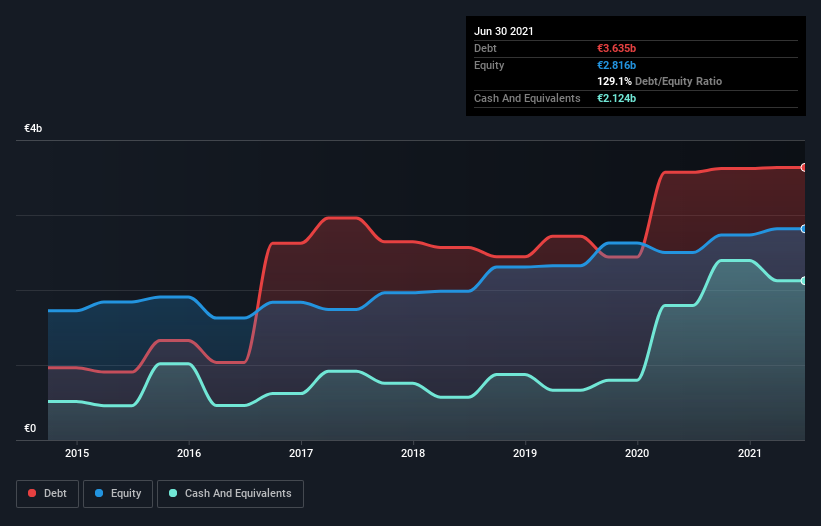Viewport: 821px width, 526px height.
Task: Click the €2.124b cash value
Action: (616, 98)
